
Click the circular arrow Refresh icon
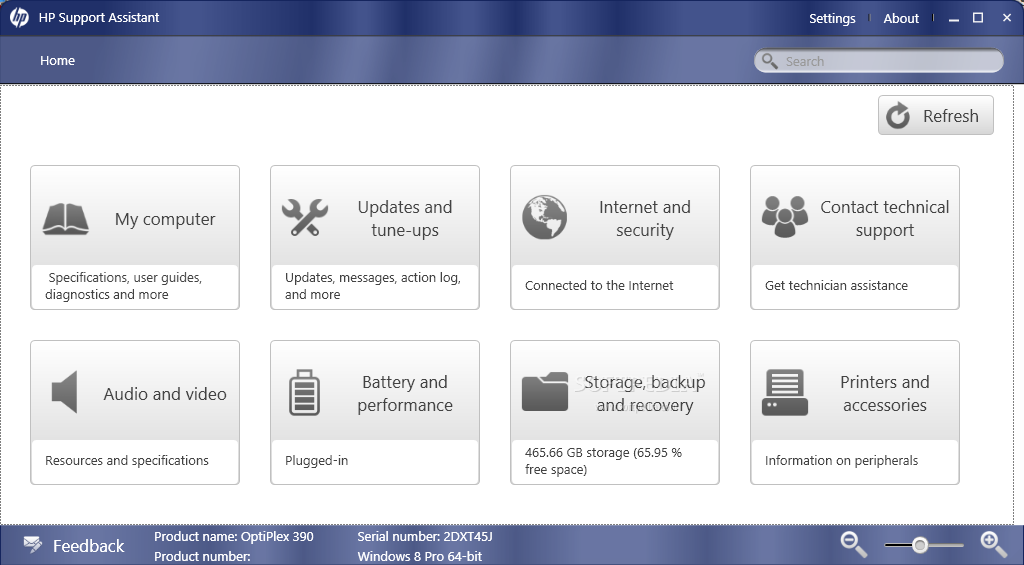pyautogui.click(x=898, y=116)
